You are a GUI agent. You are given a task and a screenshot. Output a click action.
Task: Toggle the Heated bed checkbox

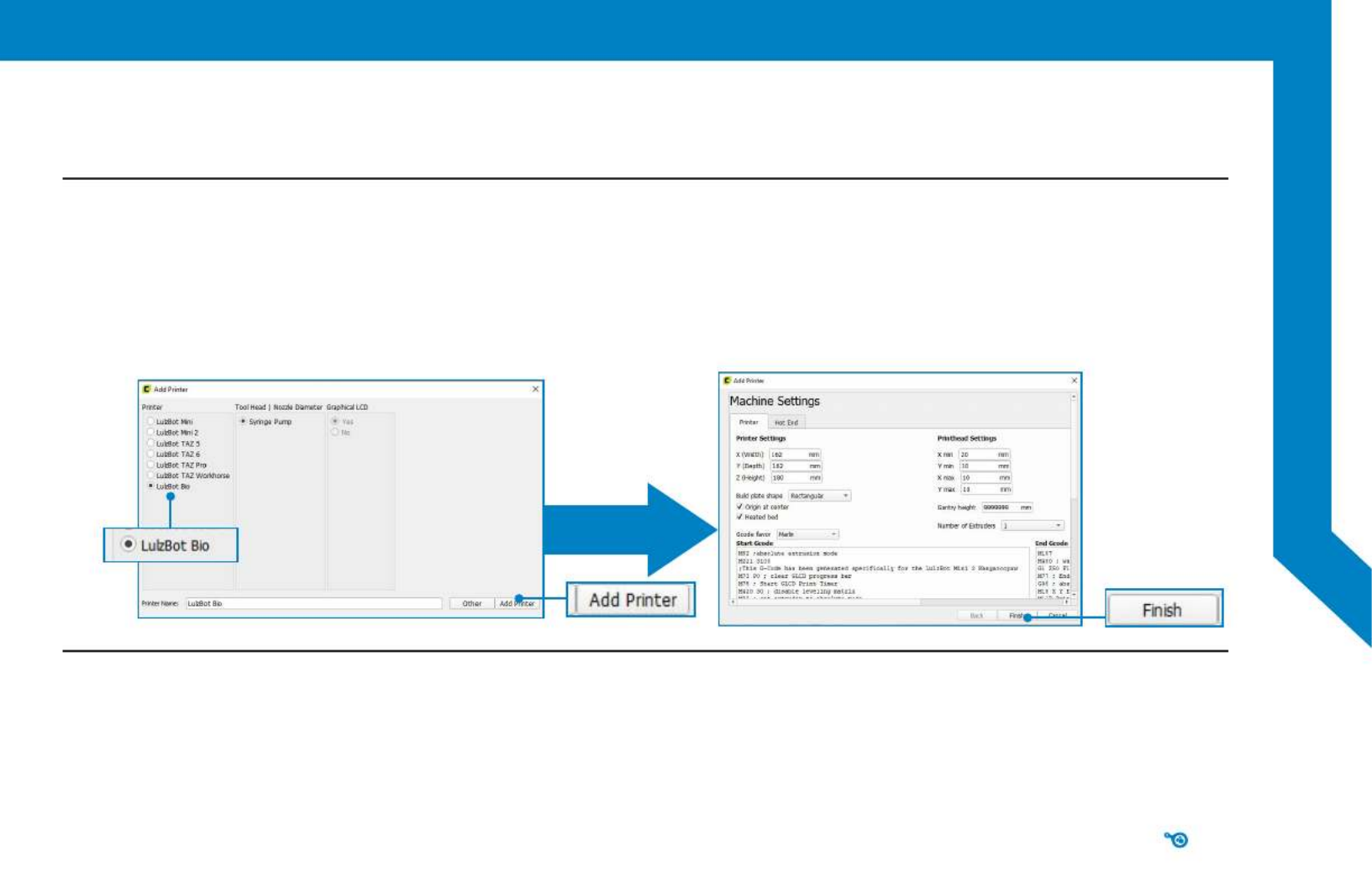tap(739, 518)
